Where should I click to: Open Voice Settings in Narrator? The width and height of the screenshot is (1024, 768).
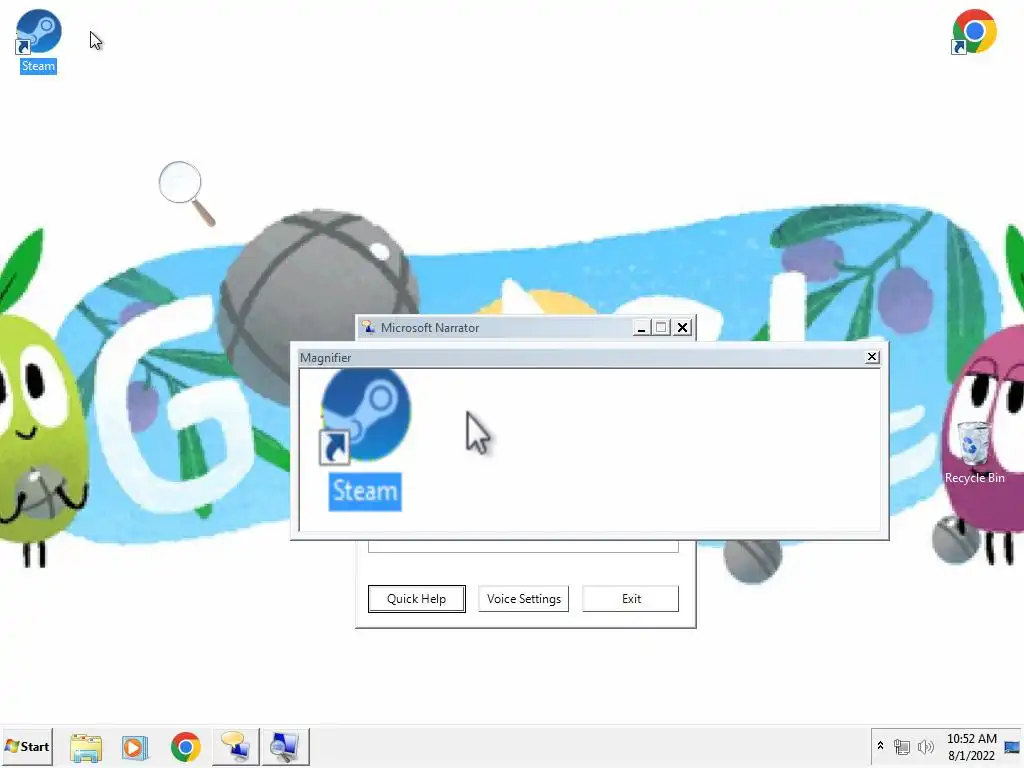pyautogui.click(x=524, y=599)
